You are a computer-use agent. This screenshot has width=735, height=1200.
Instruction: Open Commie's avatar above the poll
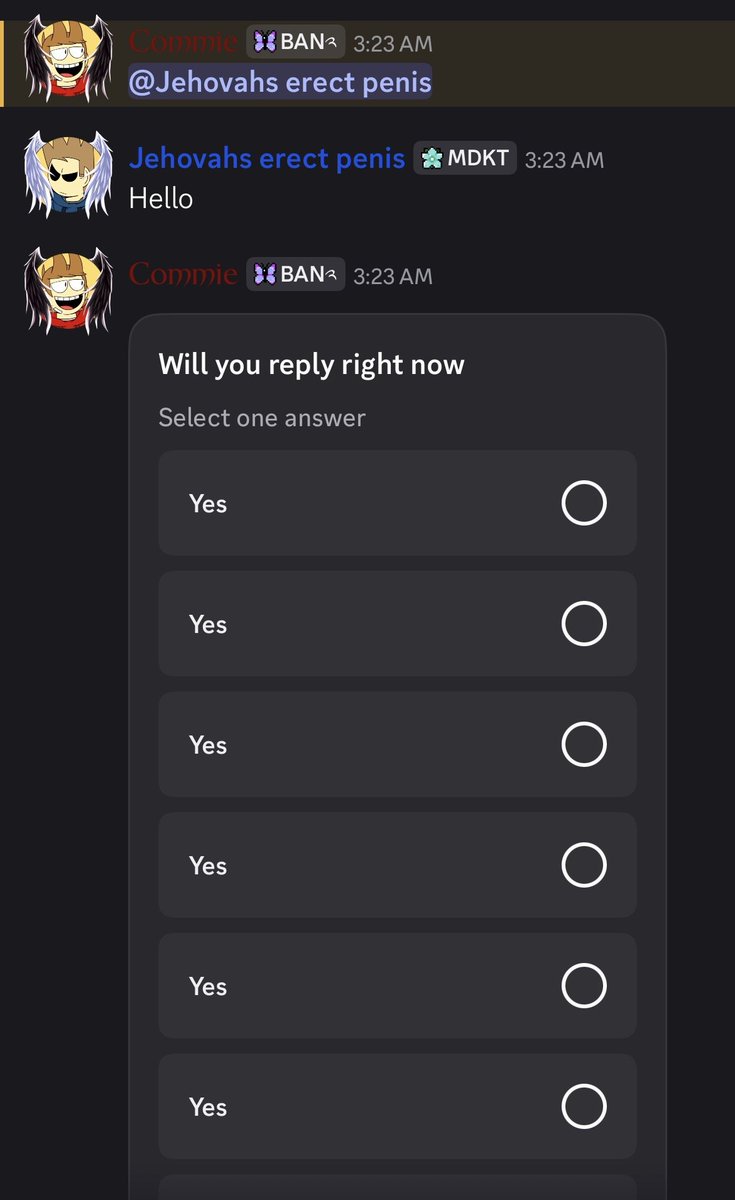click(x=68, y=290)
